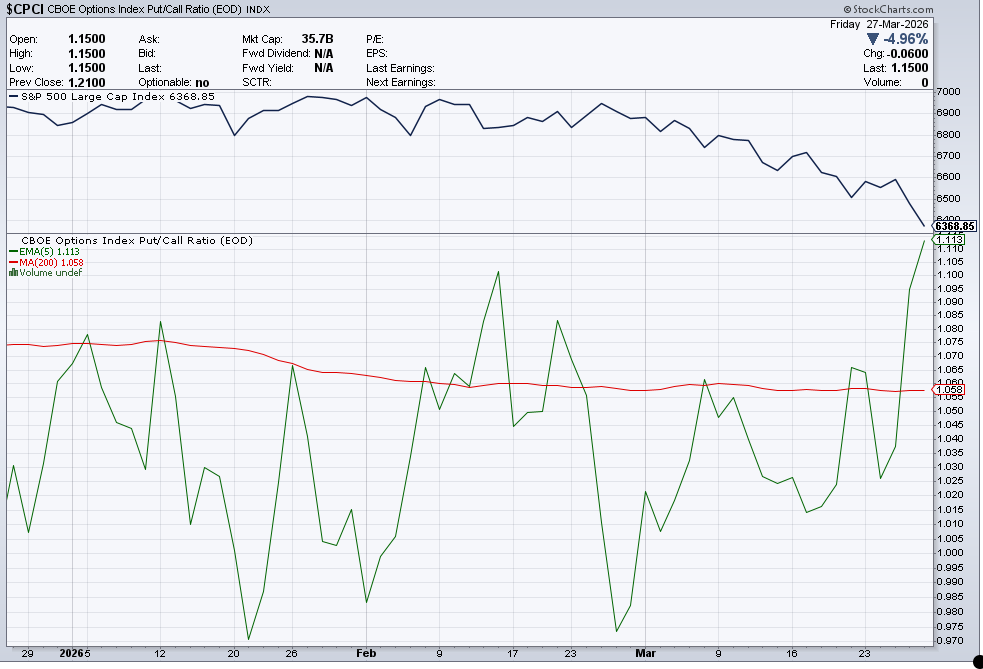Click the 2026 year label on the date axis
983x669 pixels.
71,653
